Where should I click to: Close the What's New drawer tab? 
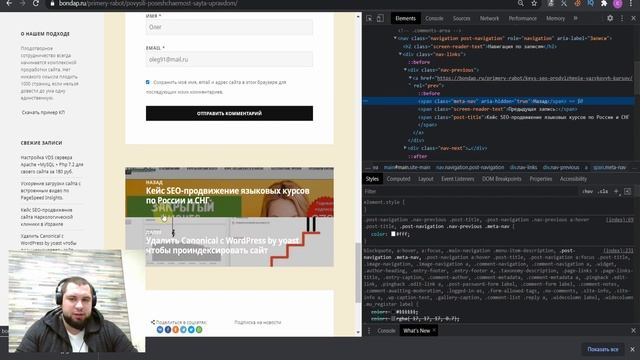433,330
